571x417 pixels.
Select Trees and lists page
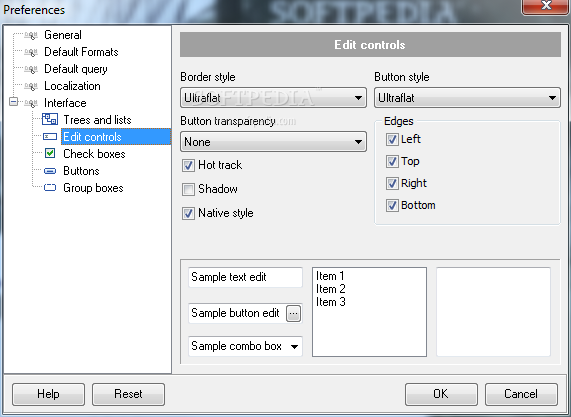tap(97, 120)
